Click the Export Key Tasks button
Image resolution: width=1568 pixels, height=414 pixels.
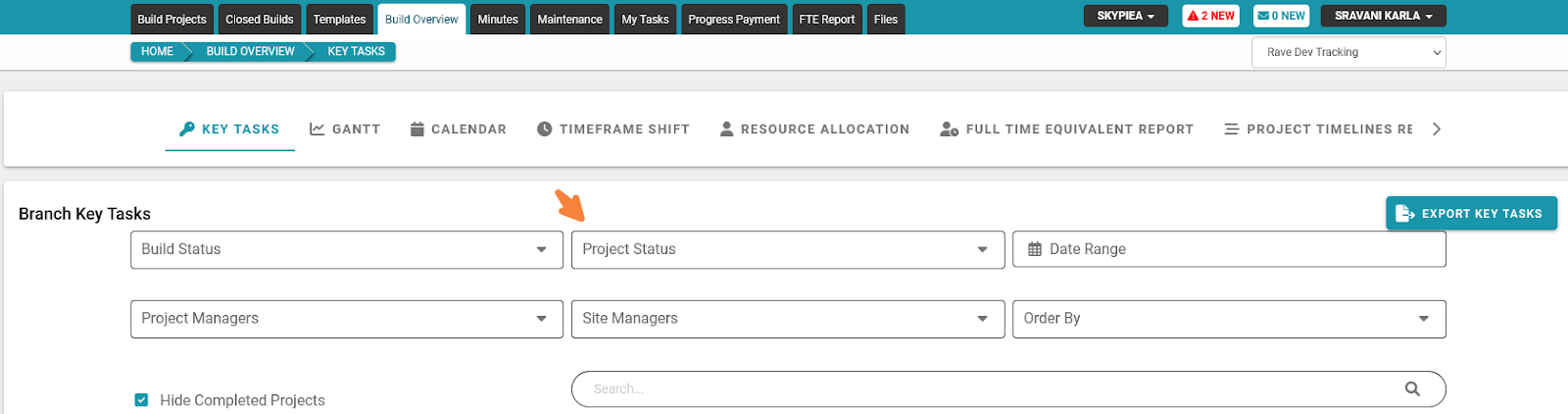click(x=1471, y=213)
